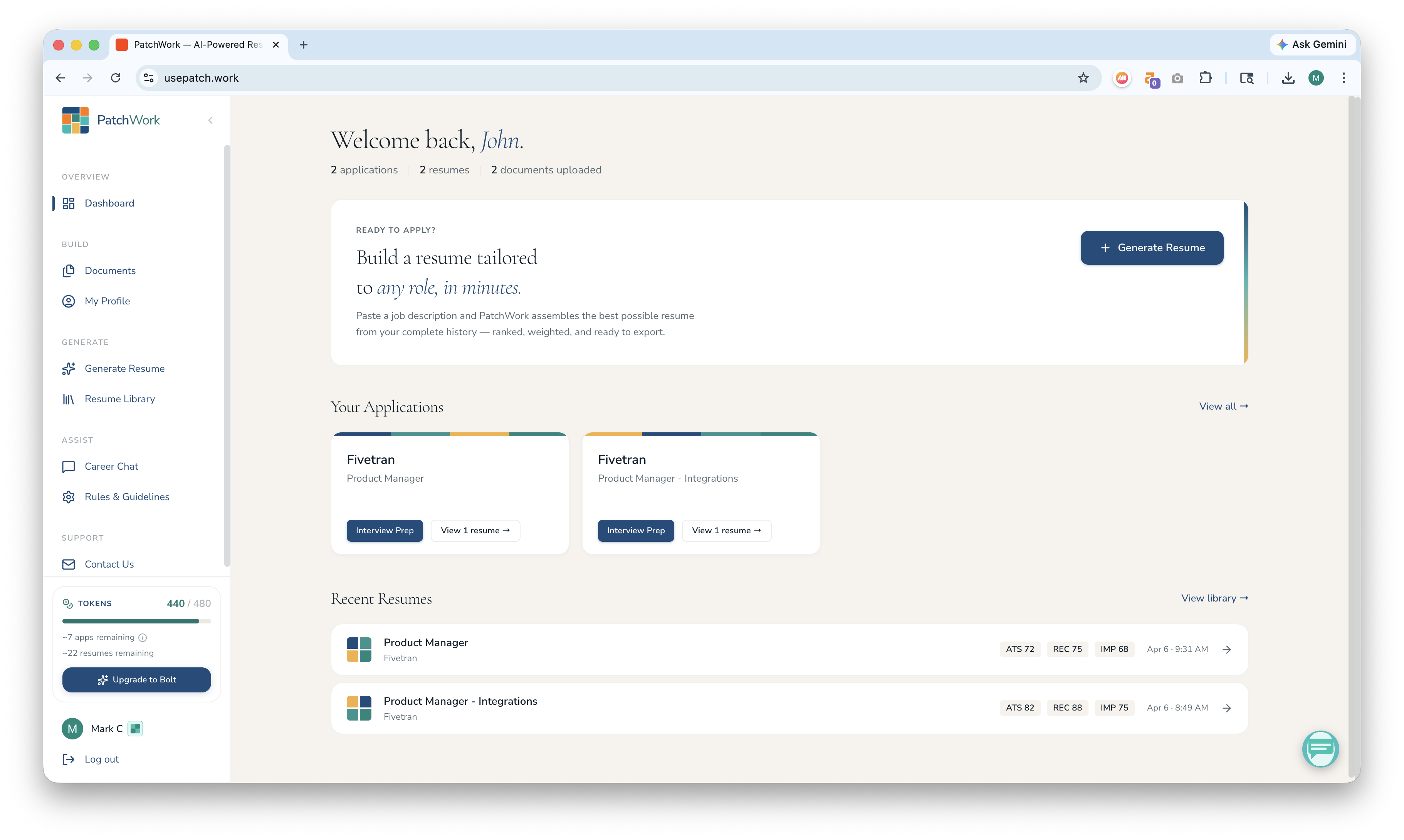Collapse the sidebar with the chevron
Screen dimensions: 1404x840
pyautogui.click(x=210, y=120)
